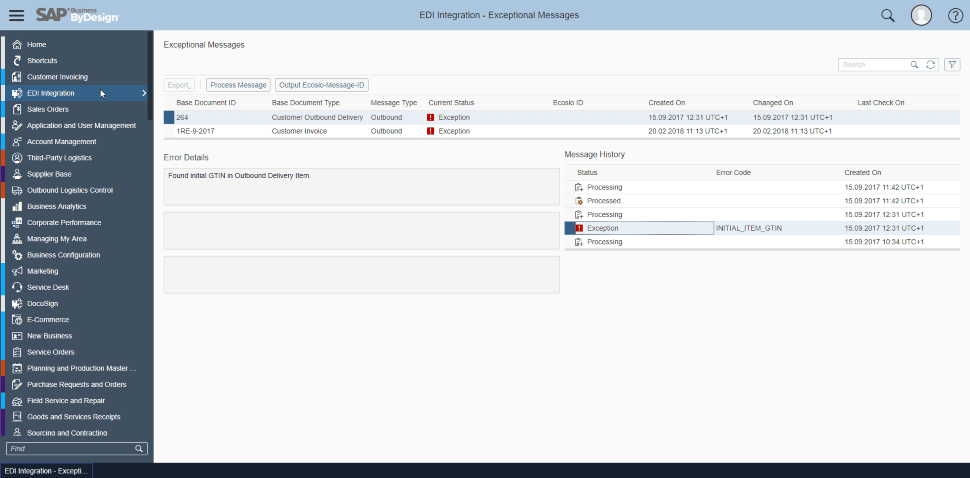Screen dimensions: 970x478
Task: Open the user profile avatar
Action: tap(921, 15)
